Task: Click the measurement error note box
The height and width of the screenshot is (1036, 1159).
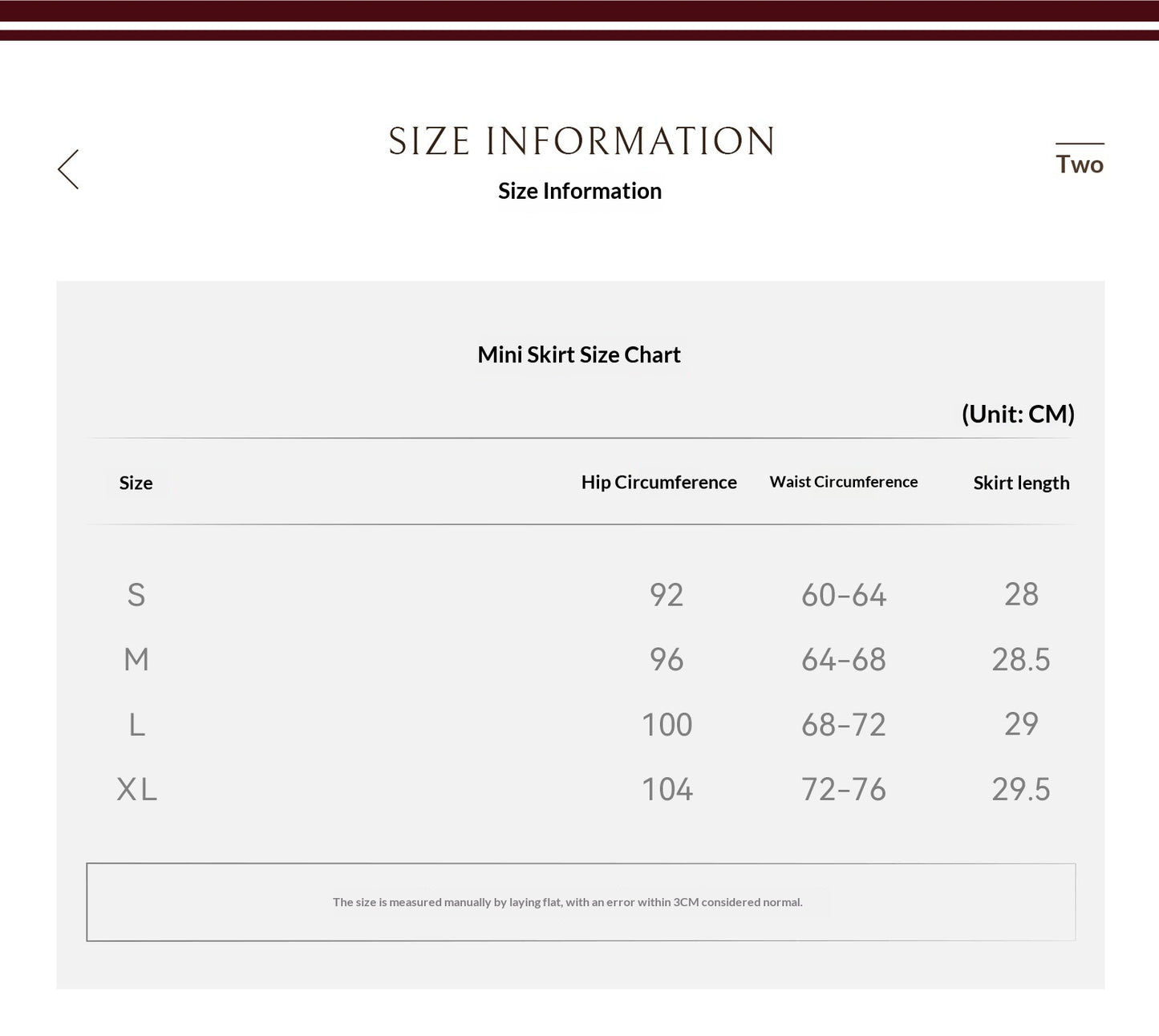Action: pos(581,902)
